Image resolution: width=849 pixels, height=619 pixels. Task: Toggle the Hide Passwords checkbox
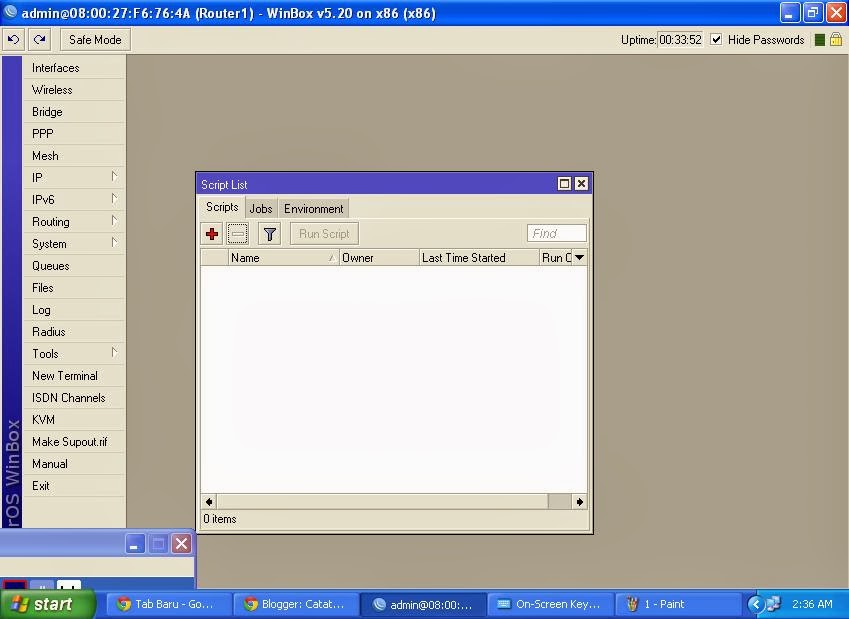[716, 39]
